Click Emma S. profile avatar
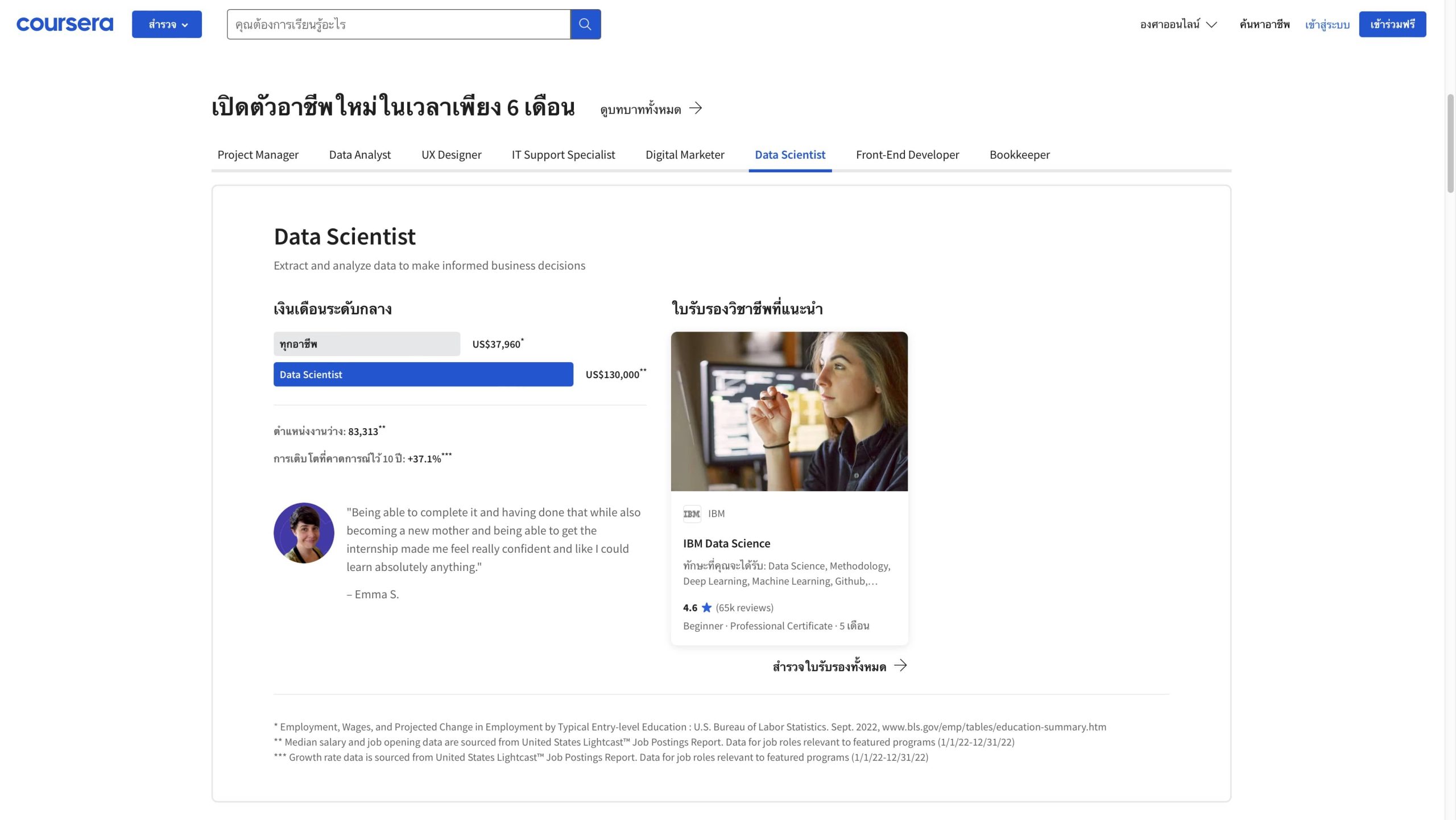 (x=304, y=533)
